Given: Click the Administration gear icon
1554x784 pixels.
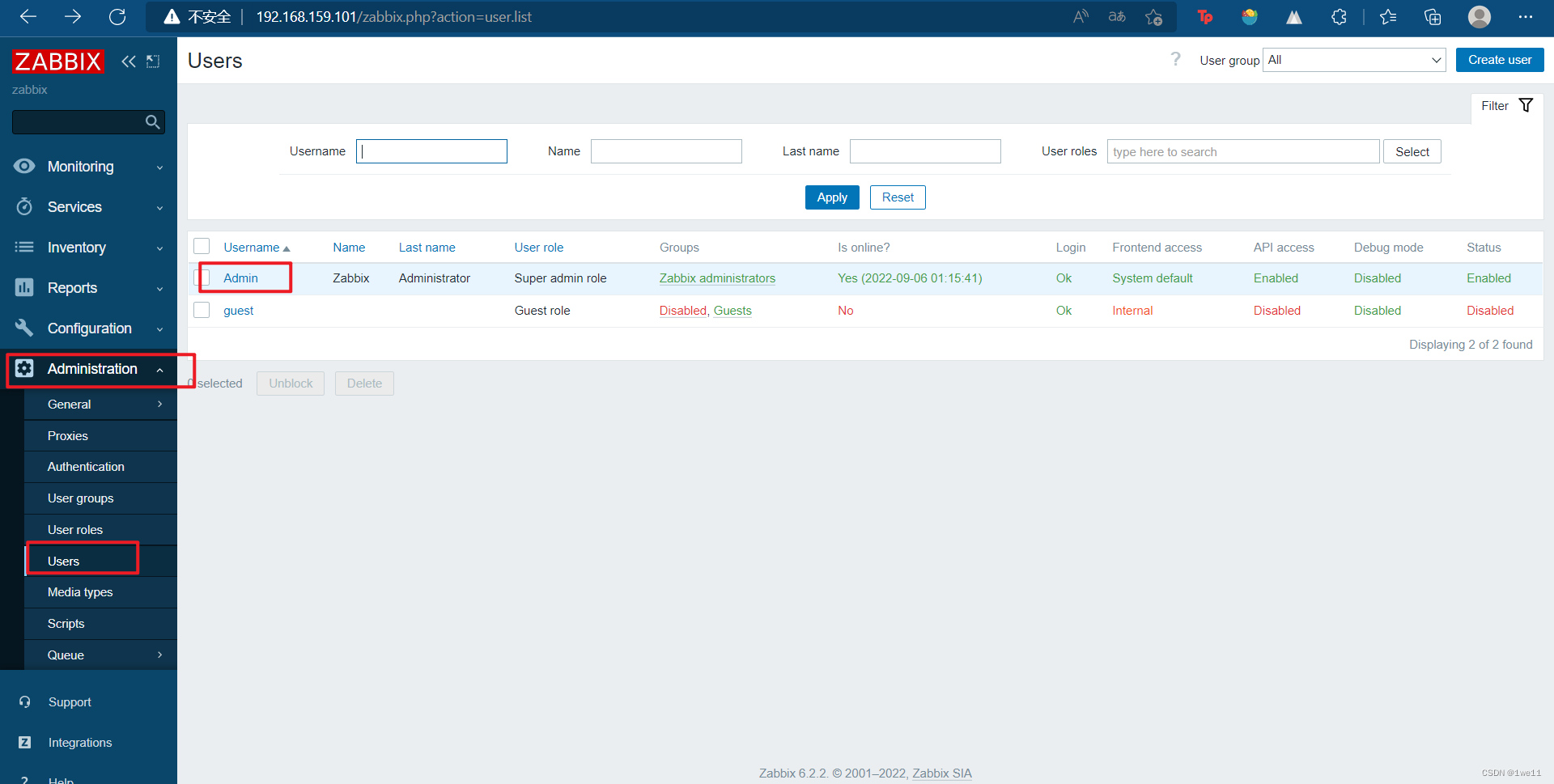Looking at the screenshot, I should 24,368.
